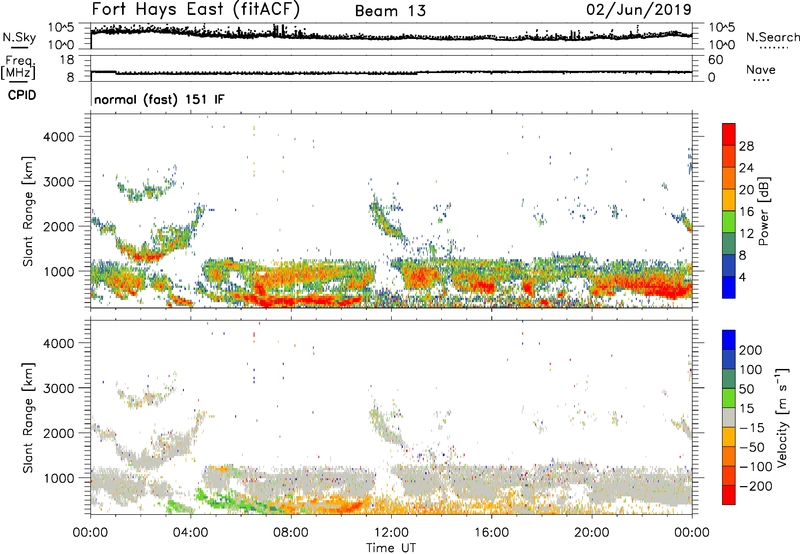
Task: Click the noise sky trace in top panel
Action: (x=391, y=37)
